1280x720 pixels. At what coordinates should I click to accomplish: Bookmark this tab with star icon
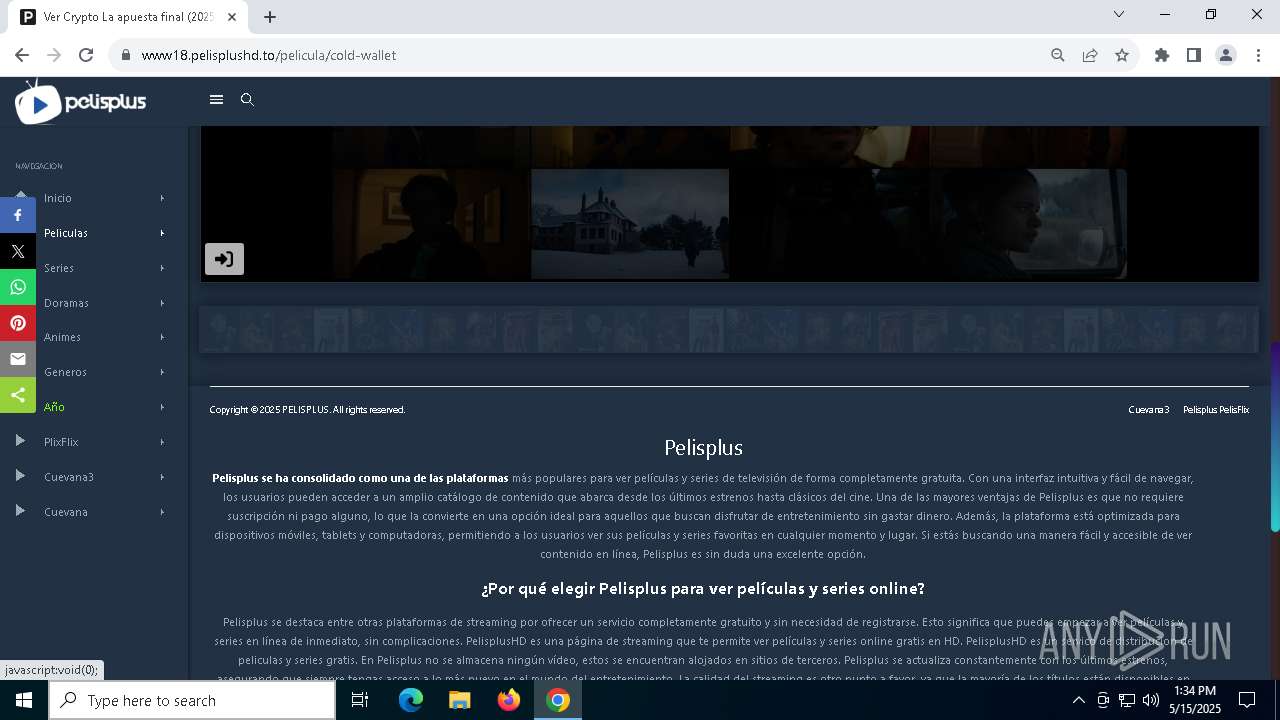(x=1122, y=55)
